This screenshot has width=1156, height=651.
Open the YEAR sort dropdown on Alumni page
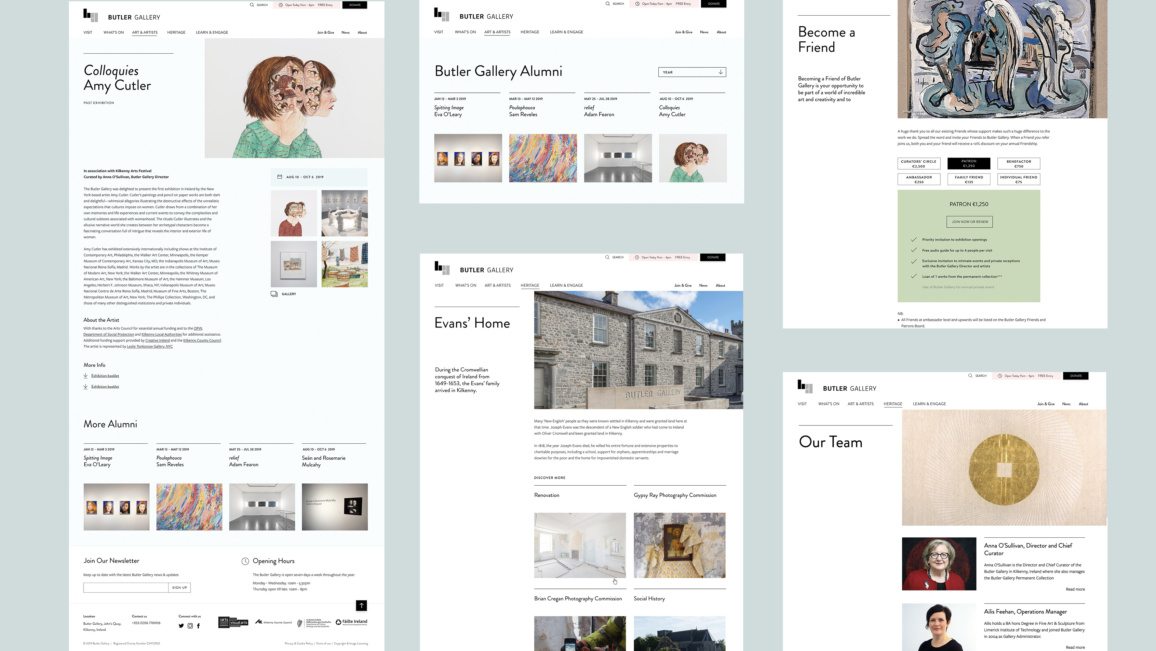(x=693, y=72)
